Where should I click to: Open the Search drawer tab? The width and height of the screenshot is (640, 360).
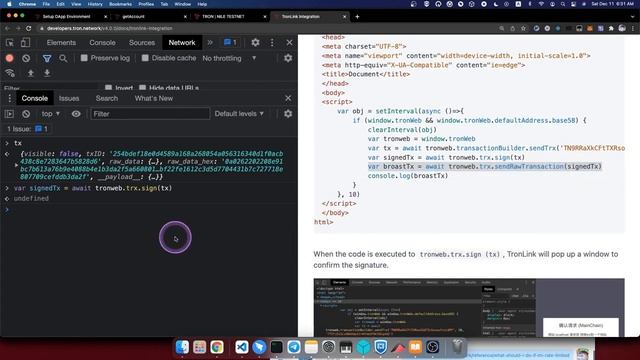point(107,98)
